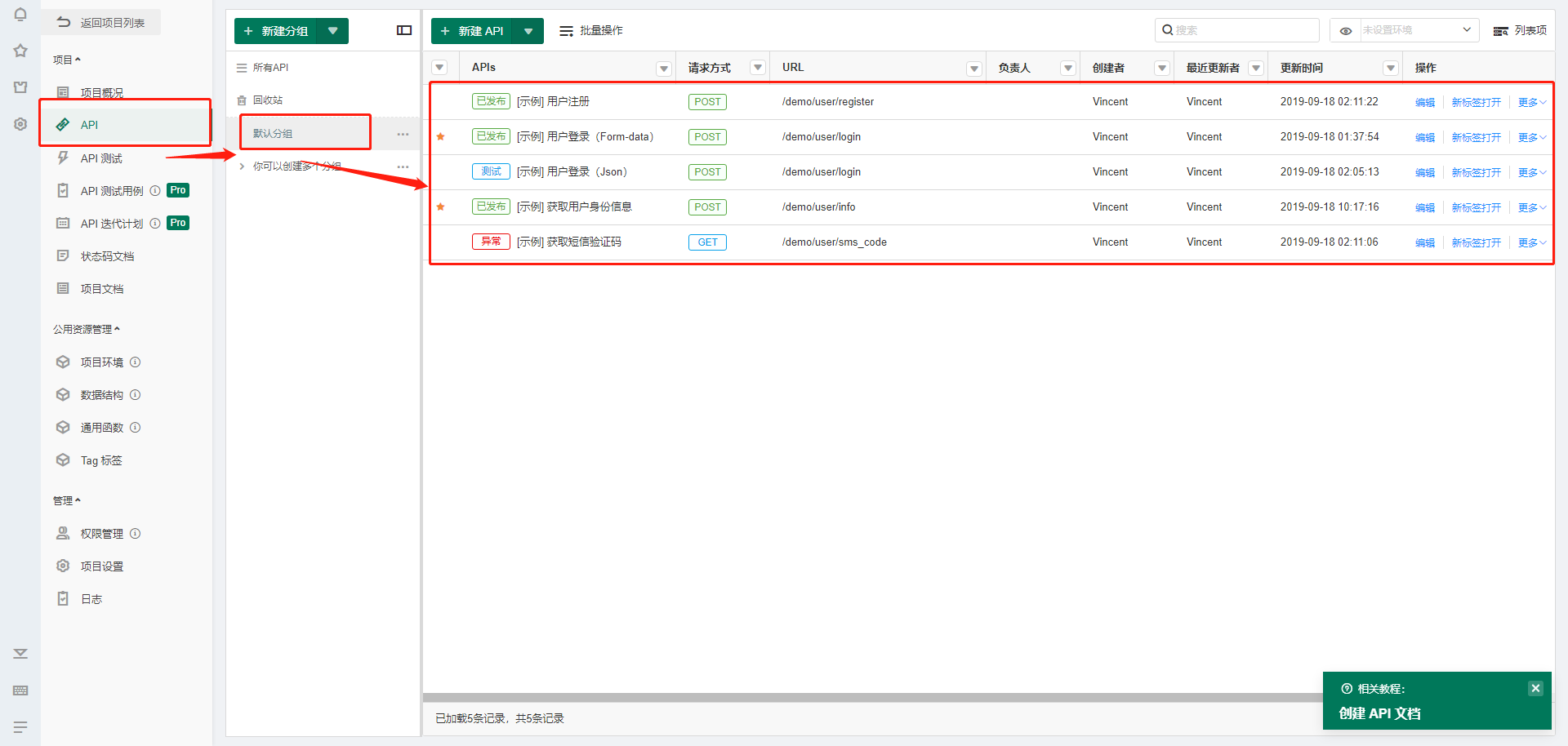Click the 新建 API button

click(x=472, y=31)
